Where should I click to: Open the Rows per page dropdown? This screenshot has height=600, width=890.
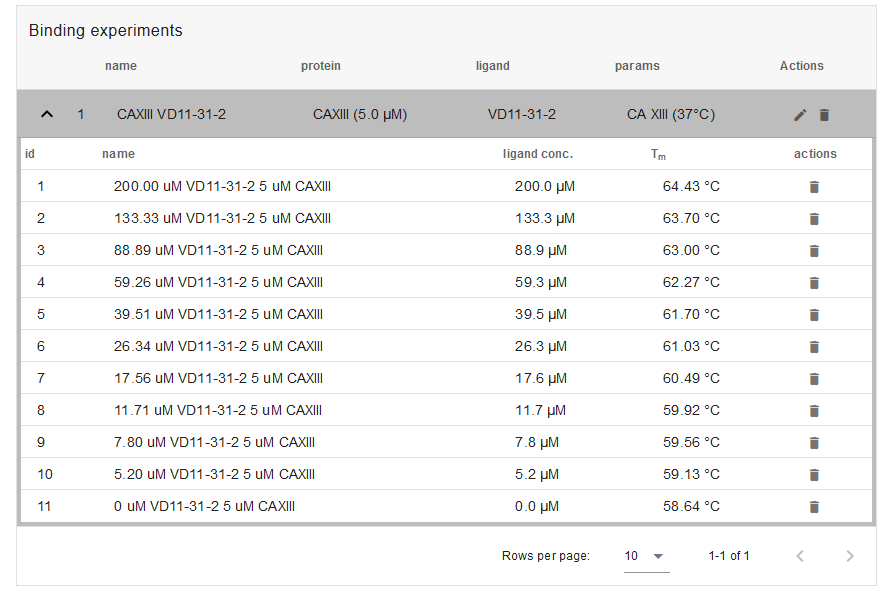646,556
